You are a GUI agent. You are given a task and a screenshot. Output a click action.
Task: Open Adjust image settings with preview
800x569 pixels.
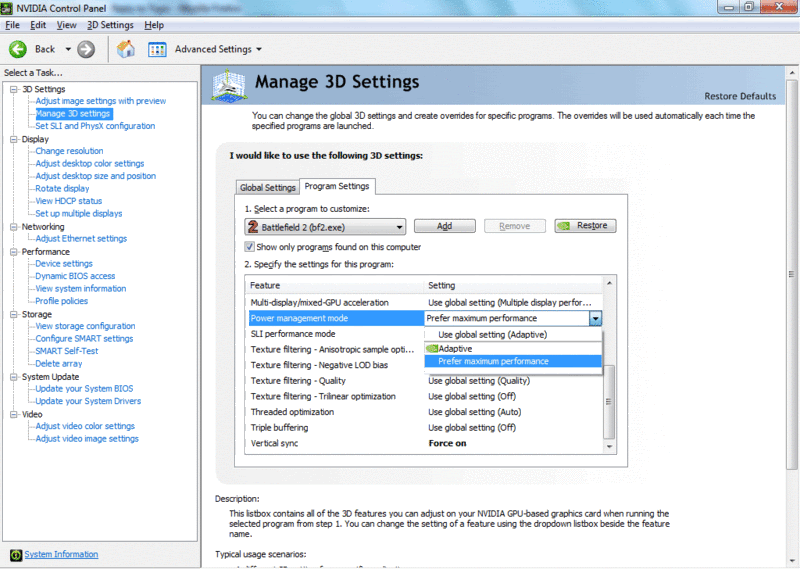coord(101,101)
